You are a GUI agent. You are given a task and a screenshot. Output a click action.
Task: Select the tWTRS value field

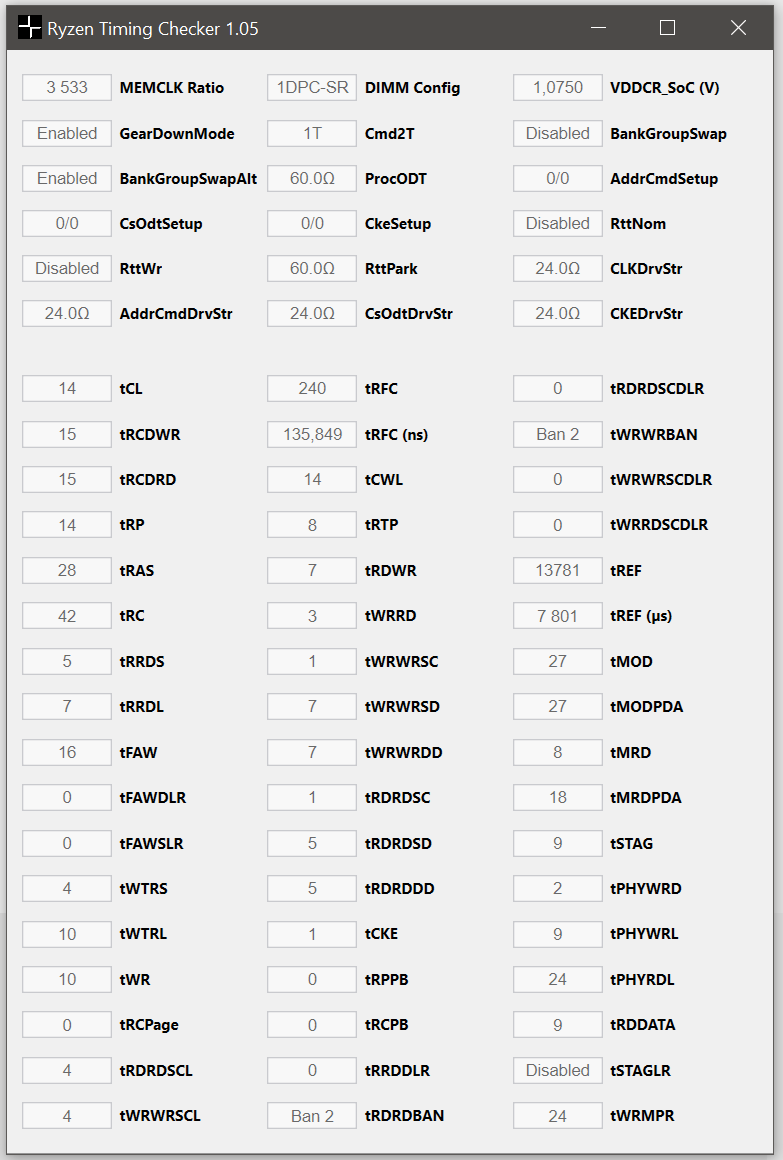point(67,888)
